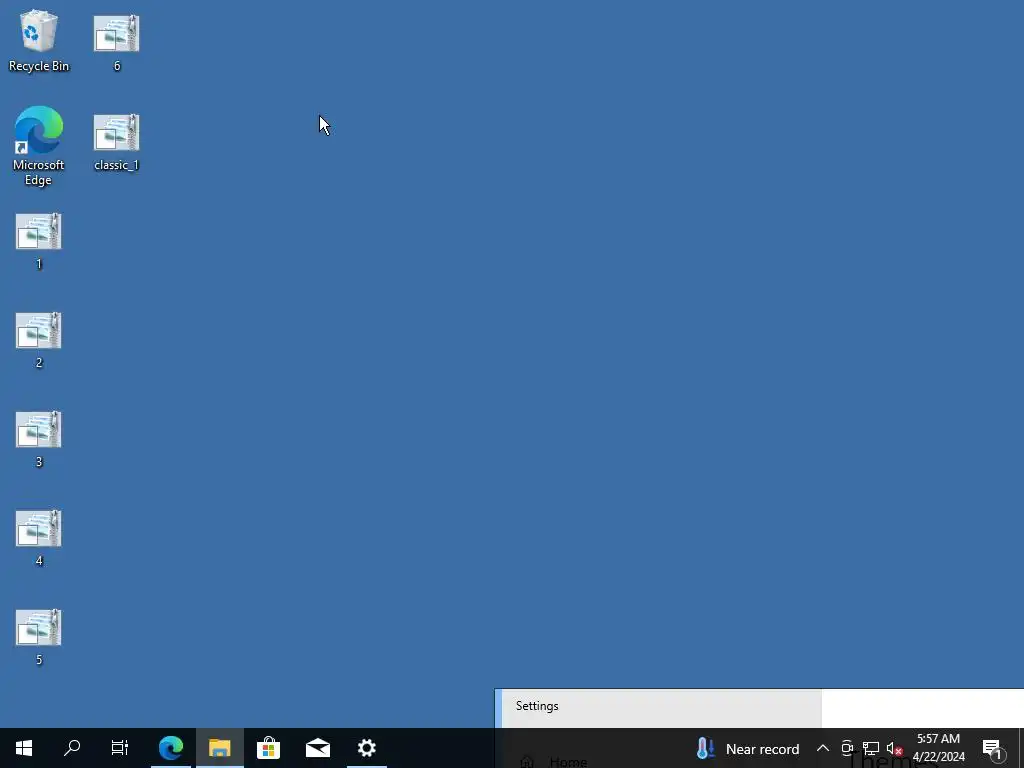Open the Recycle Bin desktop icon

tap(39, 40)
